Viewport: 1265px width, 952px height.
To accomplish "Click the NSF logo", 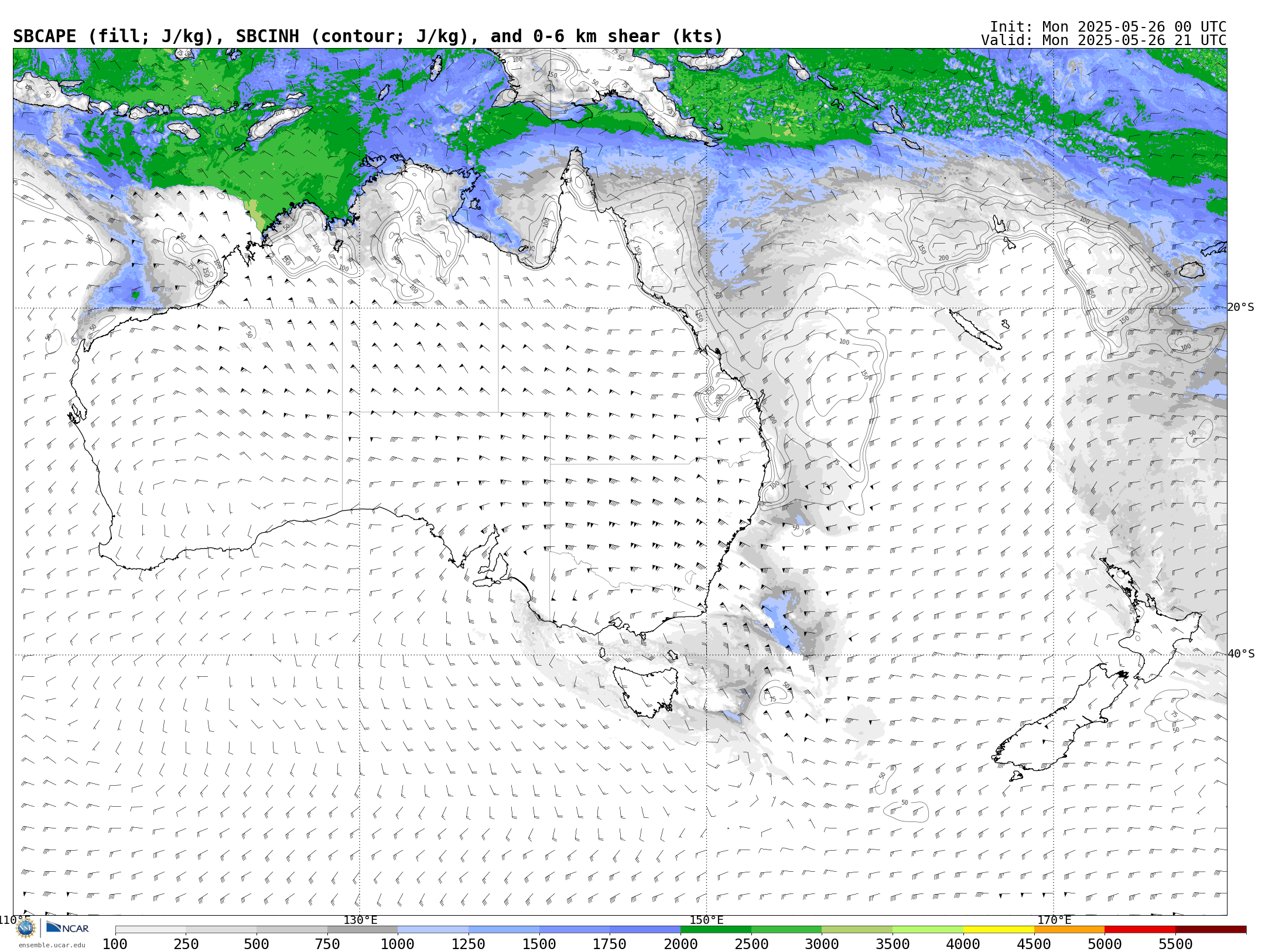I will [26, 928].
